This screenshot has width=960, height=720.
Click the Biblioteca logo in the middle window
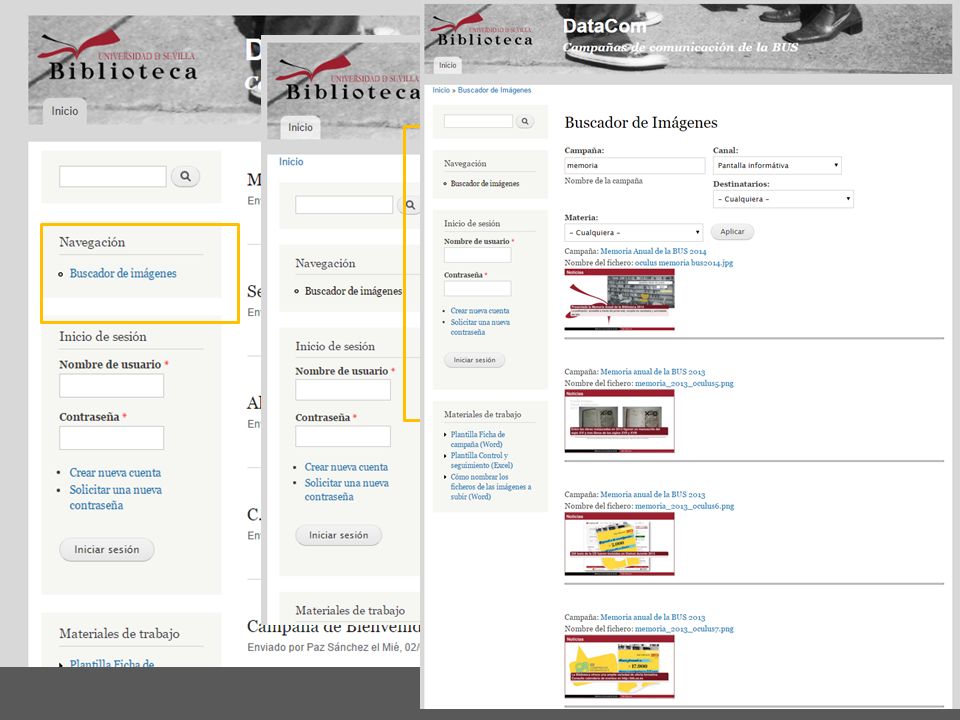[348, 78]
